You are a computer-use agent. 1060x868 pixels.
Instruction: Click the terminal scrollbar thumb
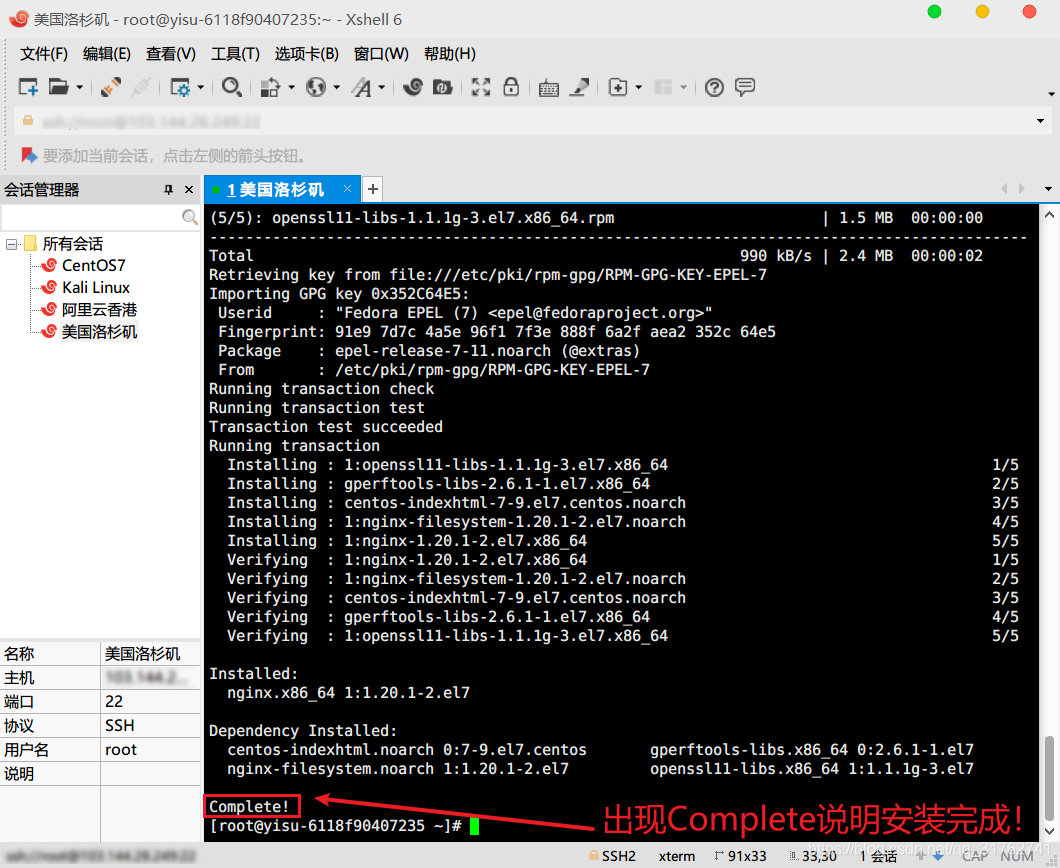click(1049, 777)
